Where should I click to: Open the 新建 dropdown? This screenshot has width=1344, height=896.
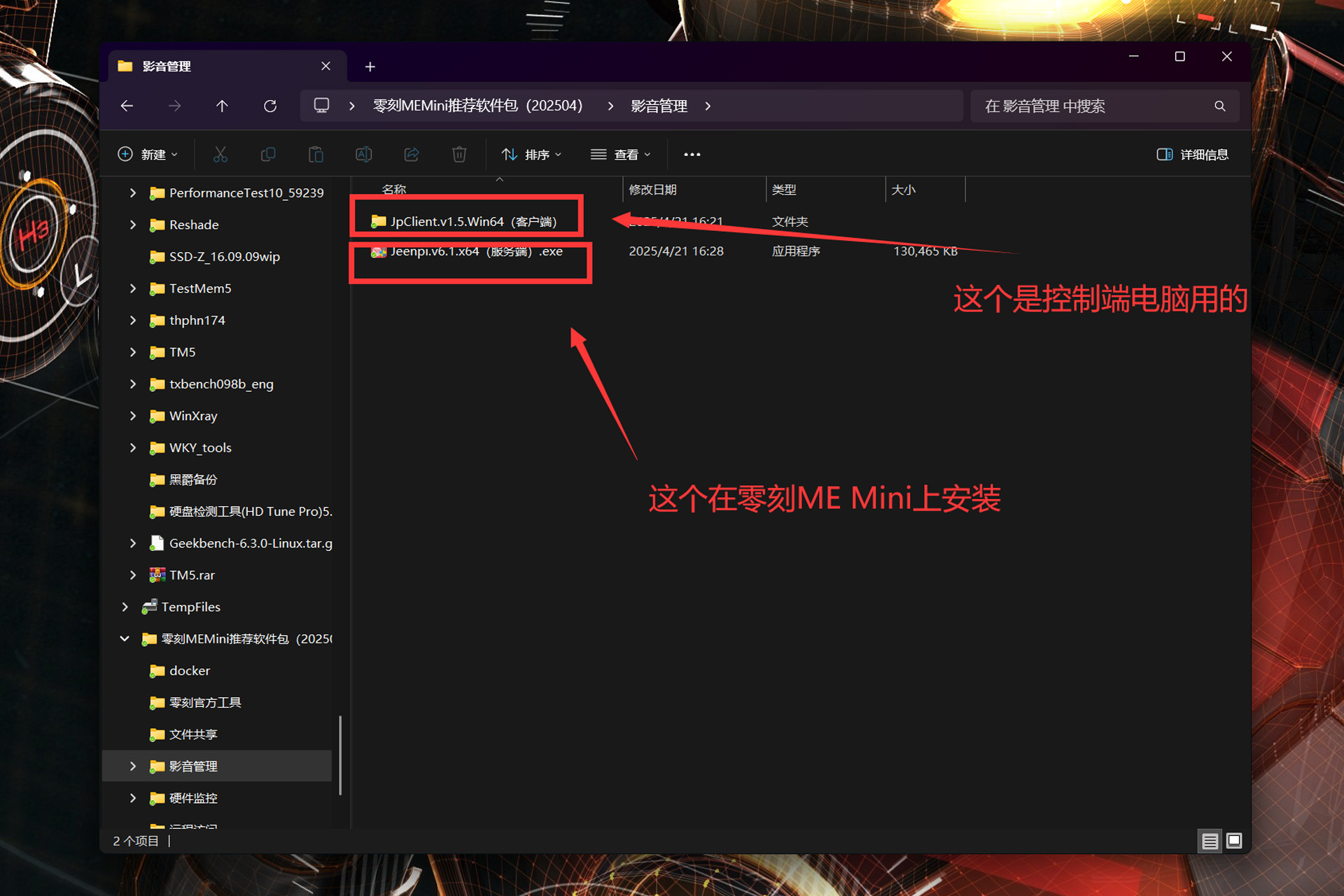(x=148, y=154)
